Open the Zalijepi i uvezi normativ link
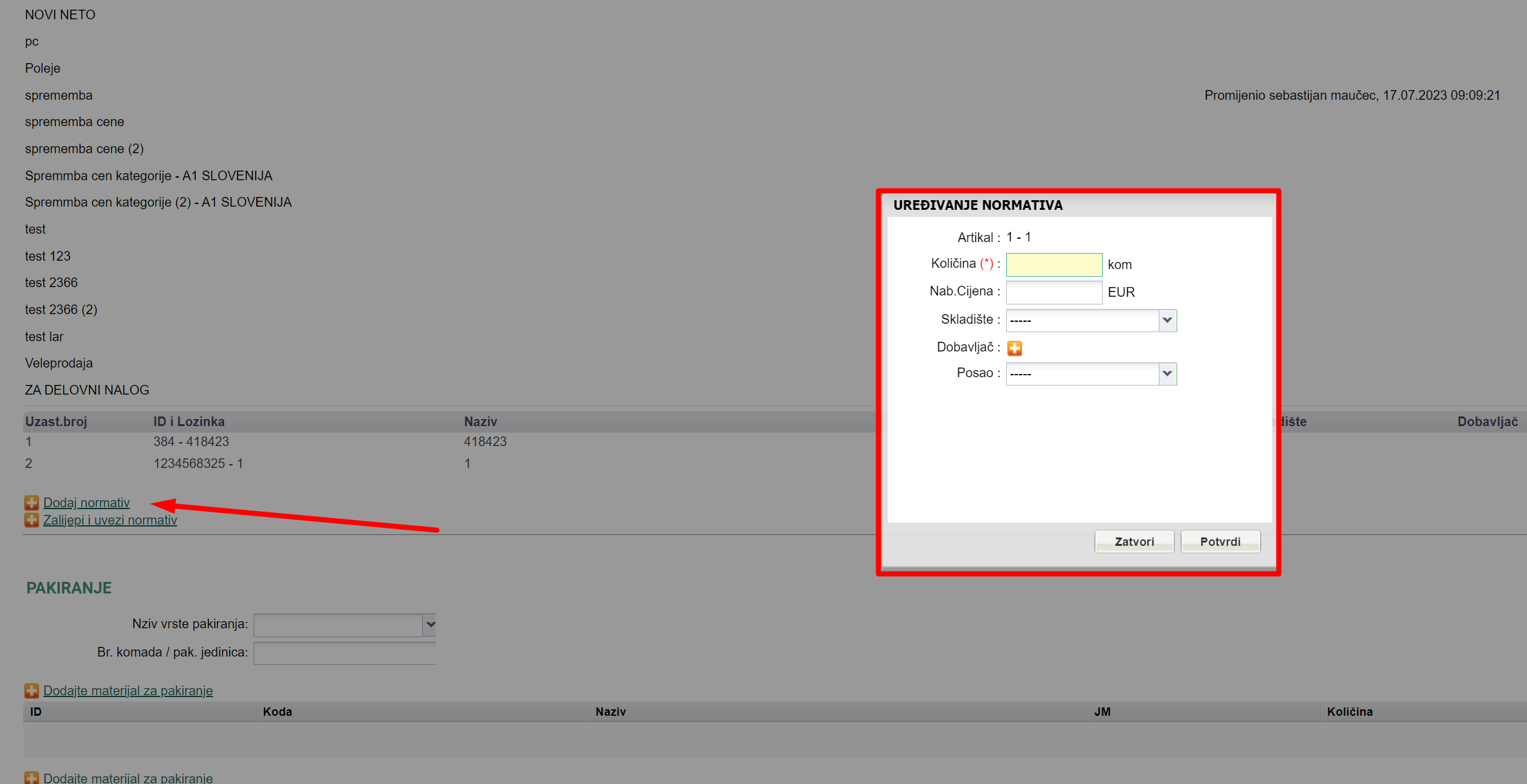 click(109, 520)
